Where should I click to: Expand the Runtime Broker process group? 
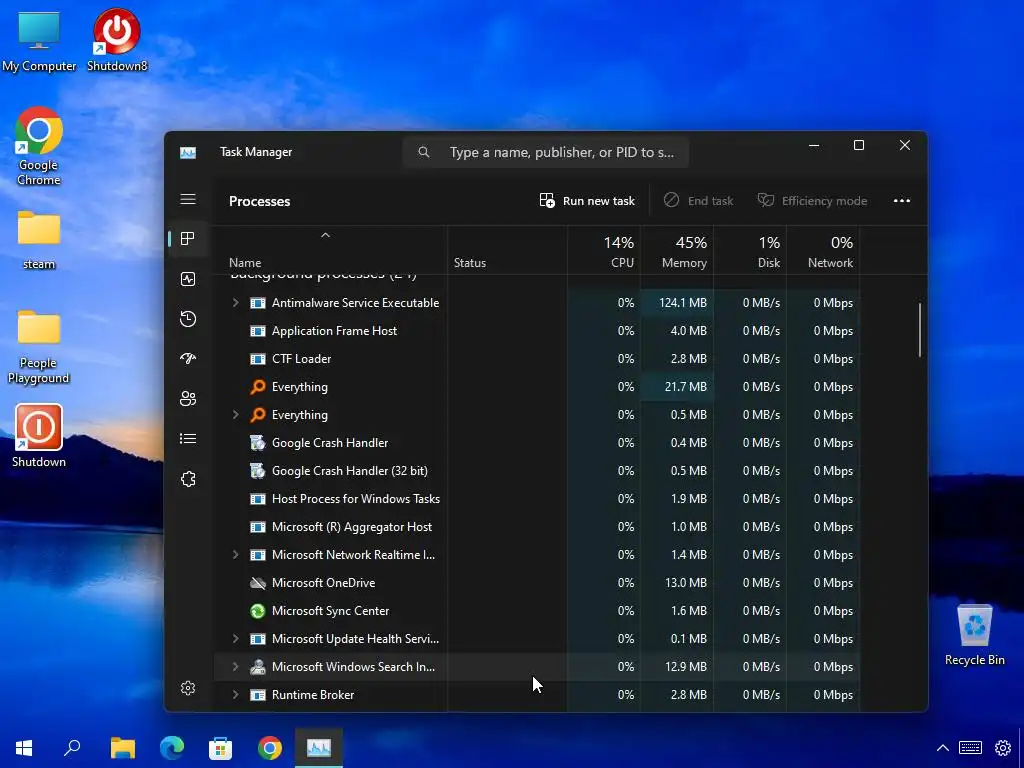236,695
